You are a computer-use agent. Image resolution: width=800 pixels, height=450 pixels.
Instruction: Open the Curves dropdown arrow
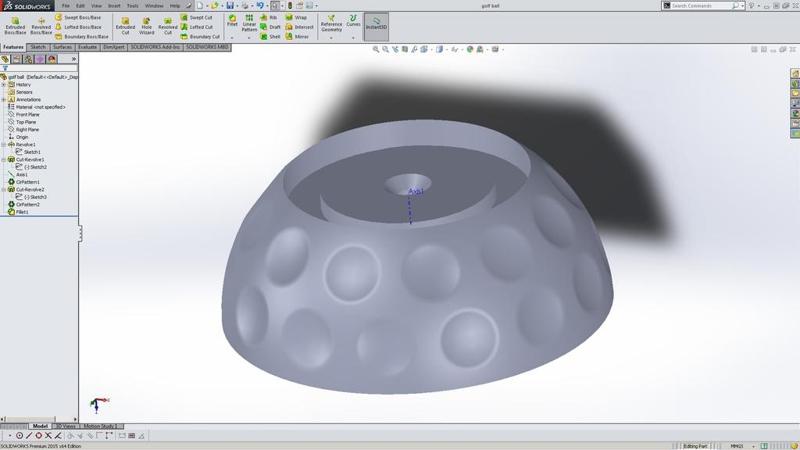coord(353,37)
